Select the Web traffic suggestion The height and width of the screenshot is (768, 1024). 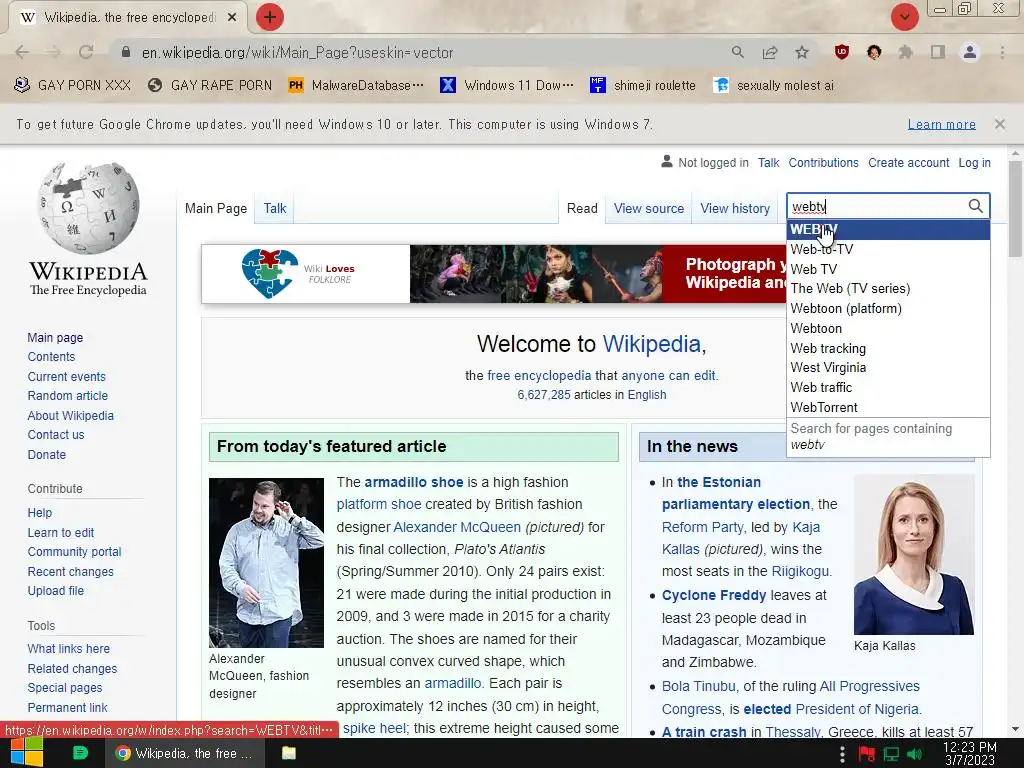coord(888,387)
